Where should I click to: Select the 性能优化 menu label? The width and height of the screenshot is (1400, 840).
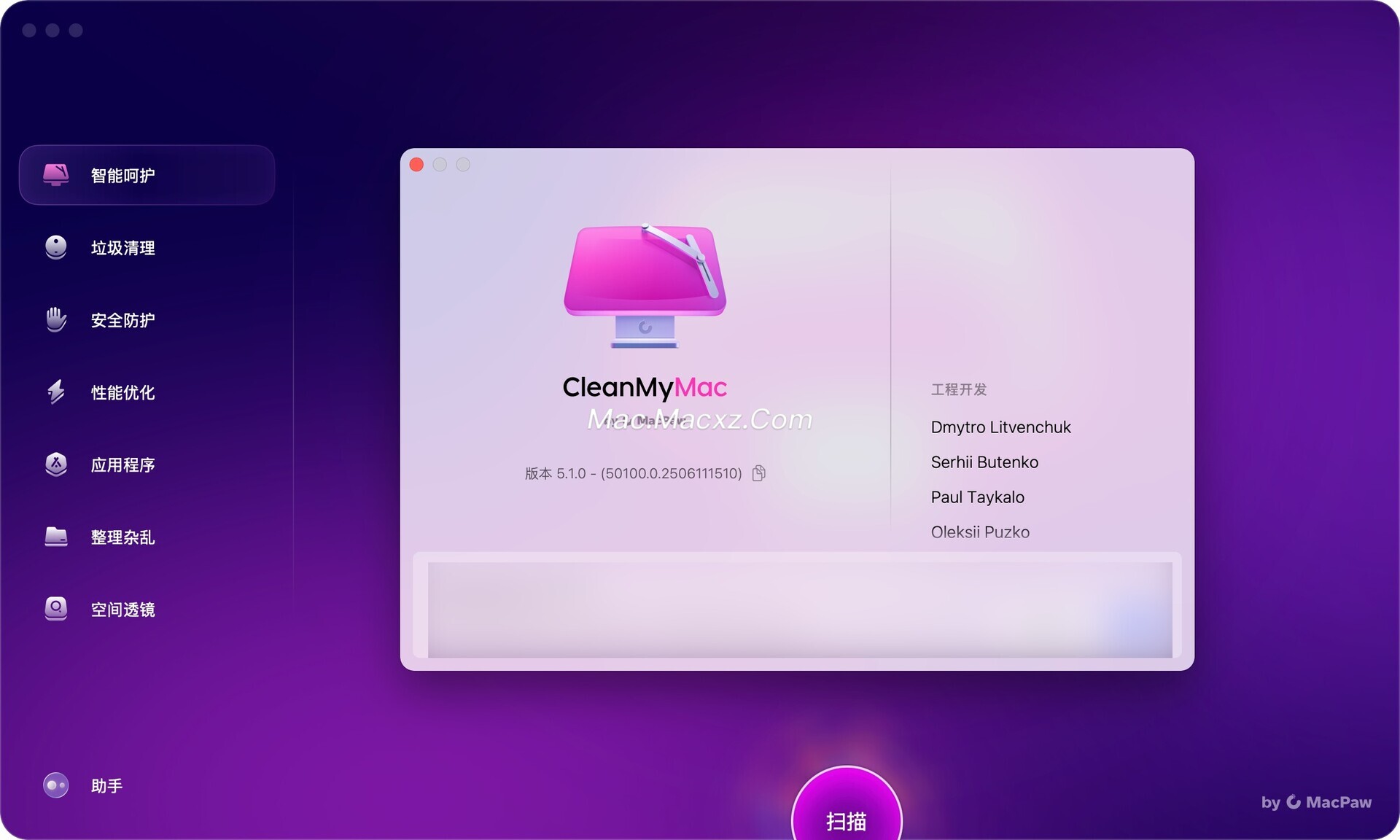[x=122, y=392]
